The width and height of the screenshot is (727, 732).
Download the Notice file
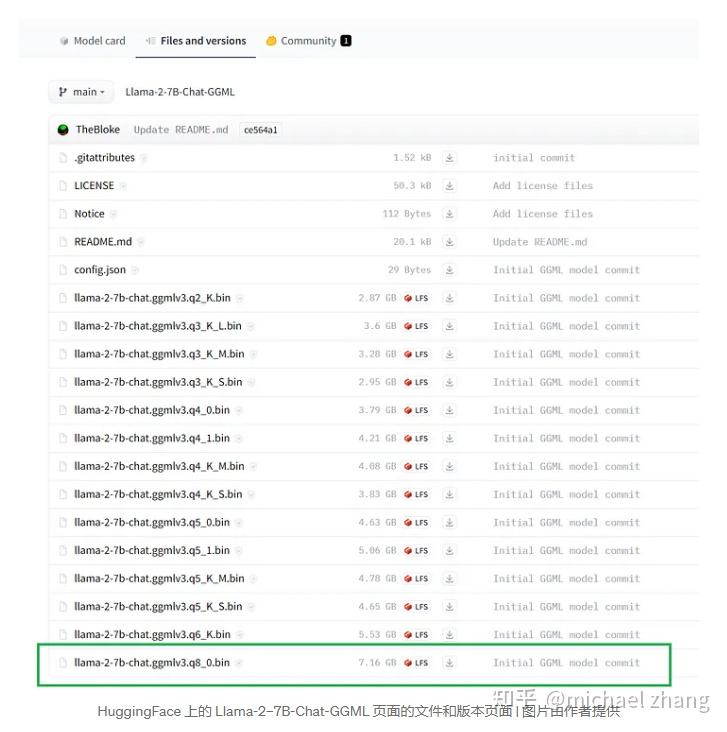point(450,214)
